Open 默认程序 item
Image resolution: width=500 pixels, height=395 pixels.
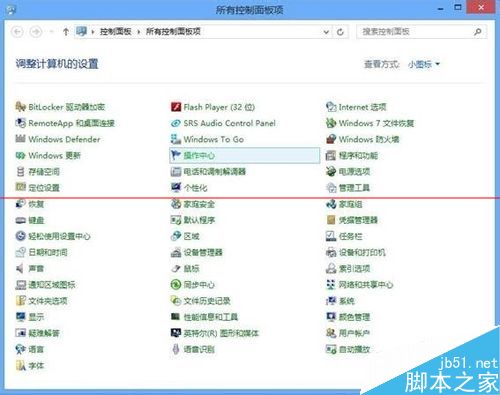pyautogui.click(x=193, y=220)
